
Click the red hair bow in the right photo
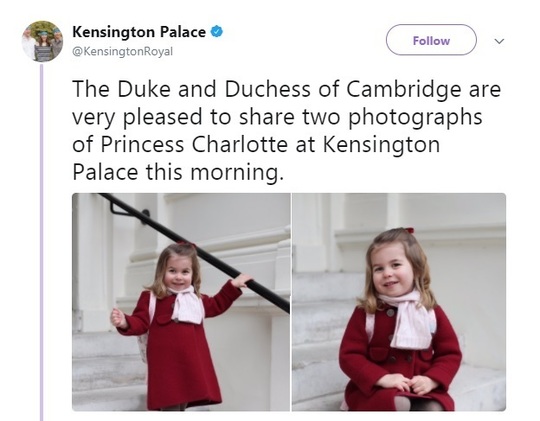pyautogui.click(x=409, y=230)
